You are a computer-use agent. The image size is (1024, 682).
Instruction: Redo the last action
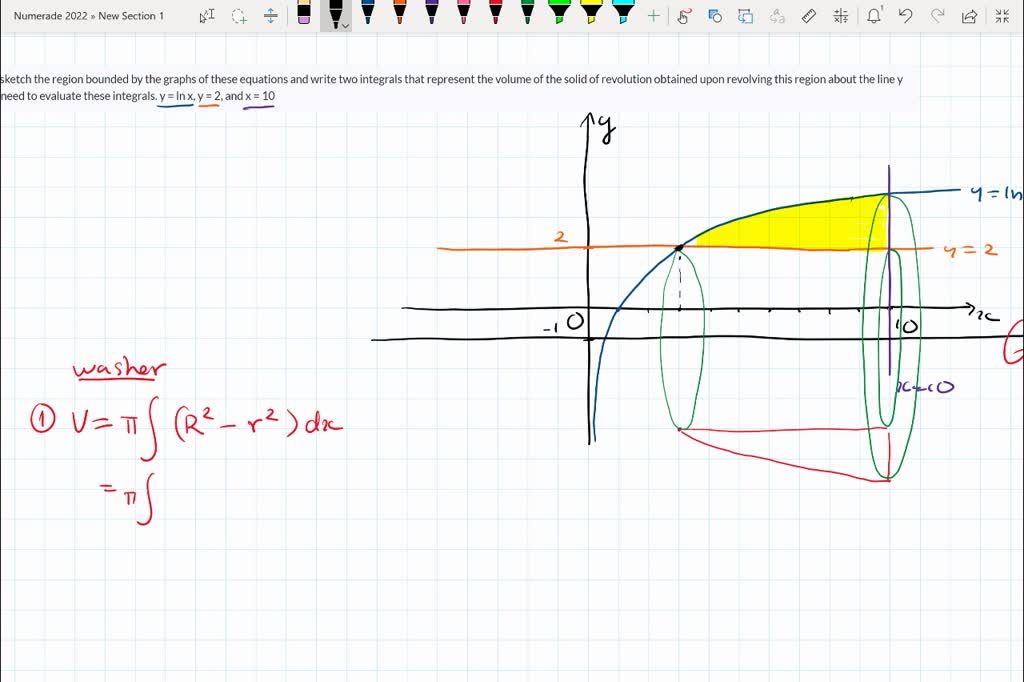click(936, 16)
